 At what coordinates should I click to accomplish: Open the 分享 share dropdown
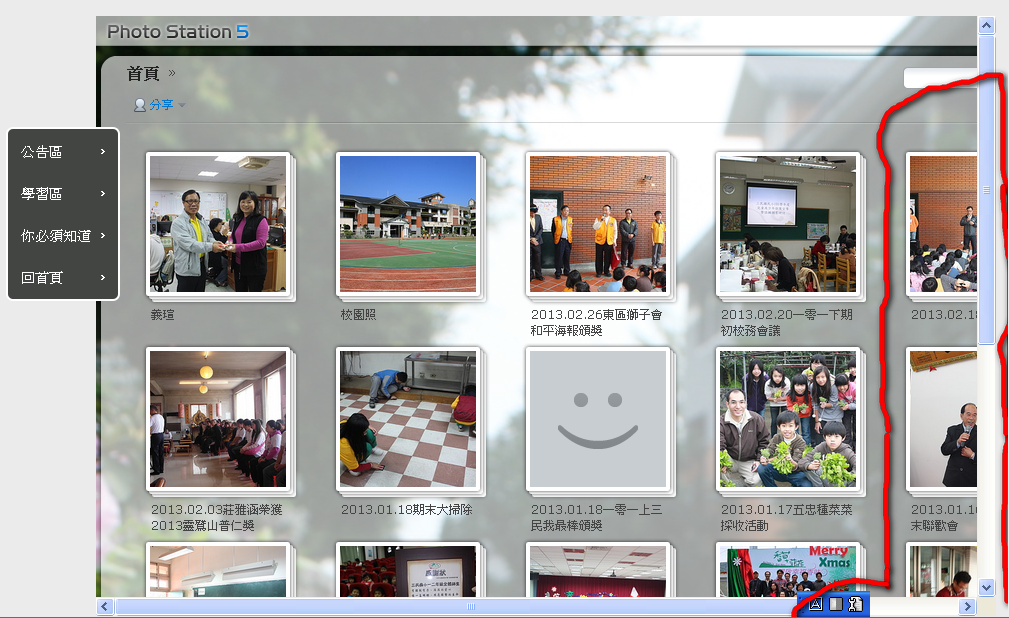pos(160,105)
